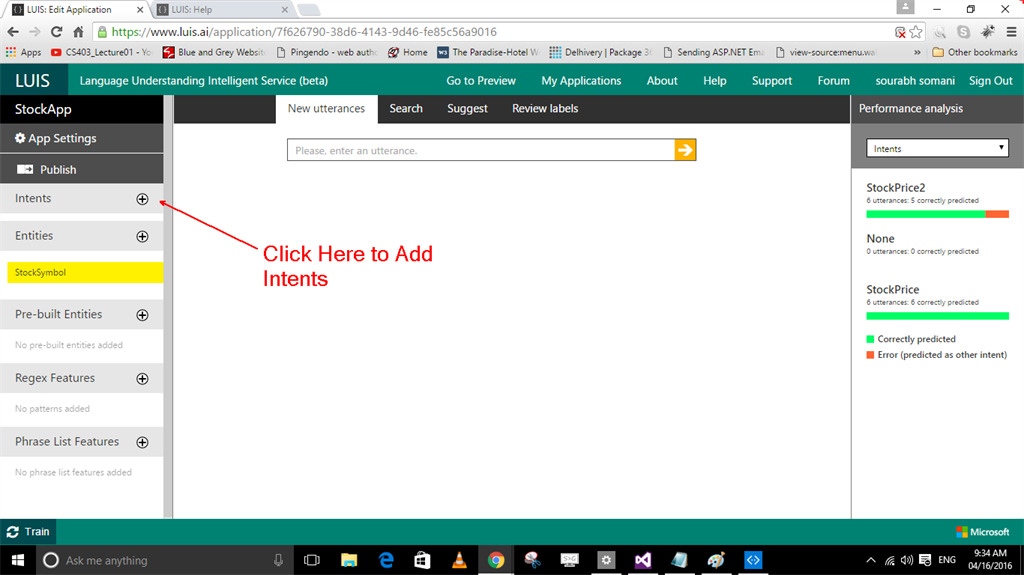
Task: Select LUIS: Edit Application browser tab
Action: [x=77, y=10]
